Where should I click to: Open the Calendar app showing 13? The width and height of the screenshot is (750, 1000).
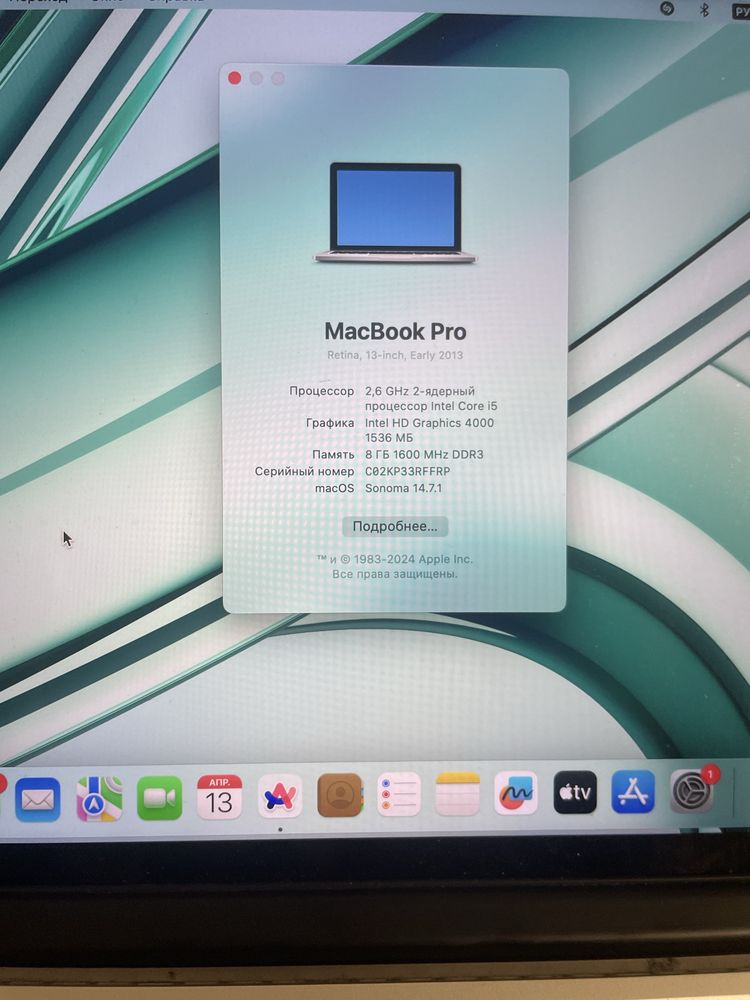219,797
